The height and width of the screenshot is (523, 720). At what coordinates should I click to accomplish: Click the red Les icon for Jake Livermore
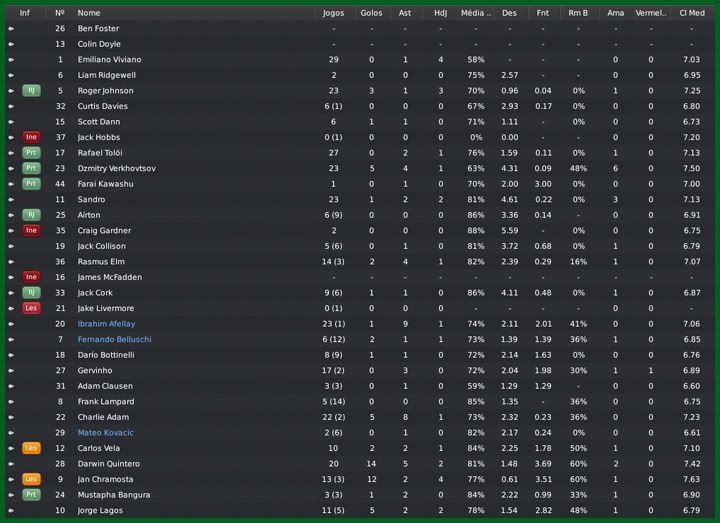coord(31,308)
